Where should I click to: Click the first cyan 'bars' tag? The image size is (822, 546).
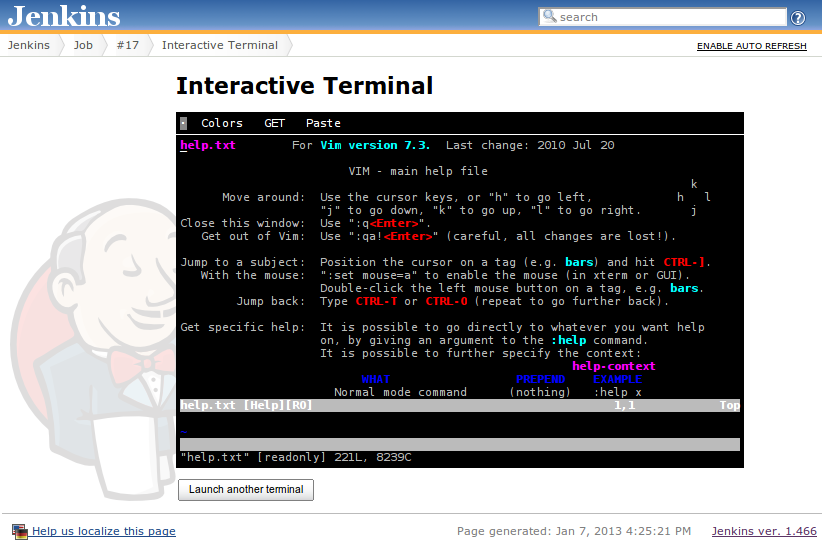click(579, 262)
